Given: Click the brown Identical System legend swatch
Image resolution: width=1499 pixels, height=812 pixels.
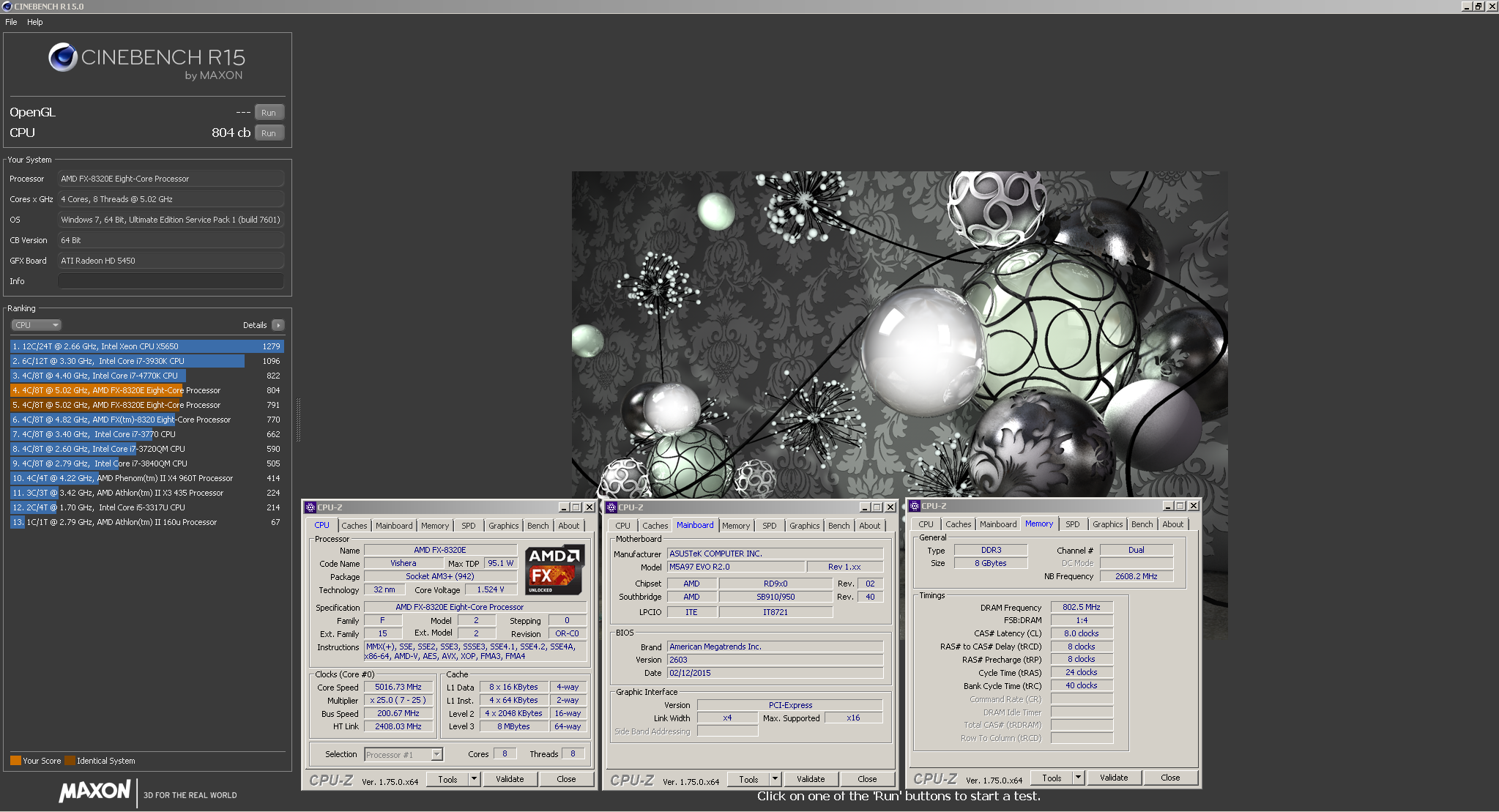Looking at the screenshot, I should point(70,761).
